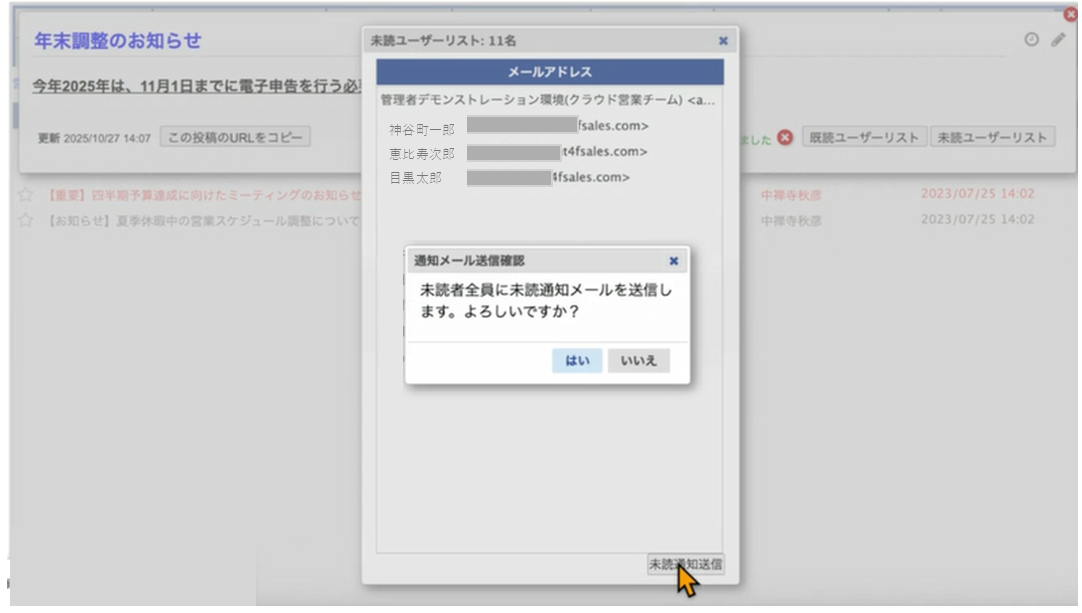Close the announcement overlay with top-right red X

pos(1072,14)
